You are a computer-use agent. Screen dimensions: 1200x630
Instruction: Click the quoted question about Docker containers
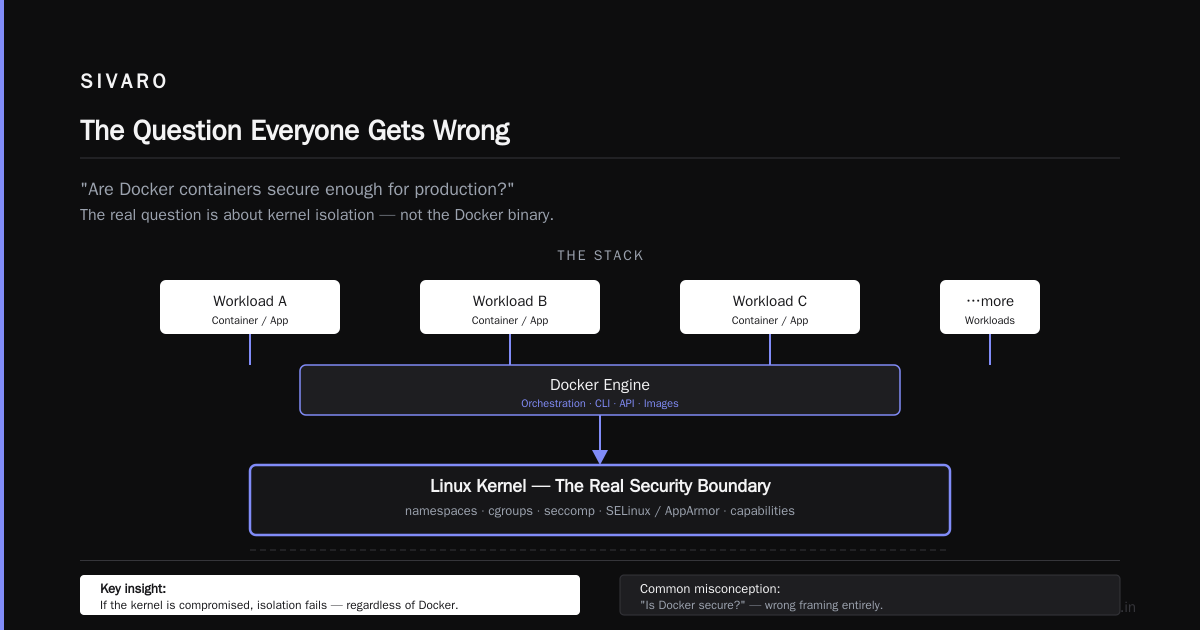(297, 189)
